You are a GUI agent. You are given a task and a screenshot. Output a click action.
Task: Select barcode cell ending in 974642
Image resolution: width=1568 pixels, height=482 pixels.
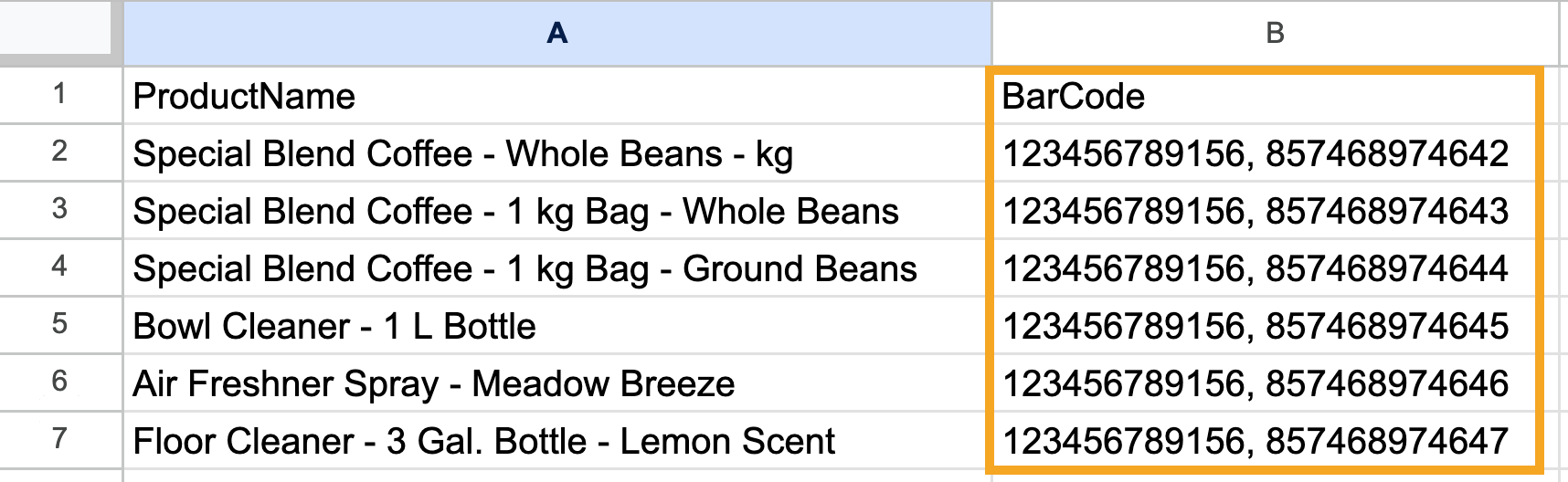pos(1264,153)
